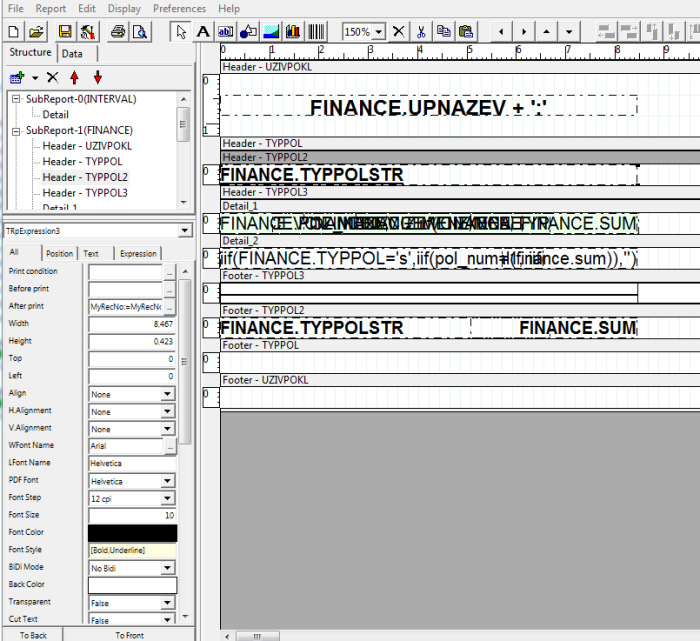Viewport: 700px width, 641px height.
Task: Save the report using floppy disk icon
Action: tap(65, 32)
